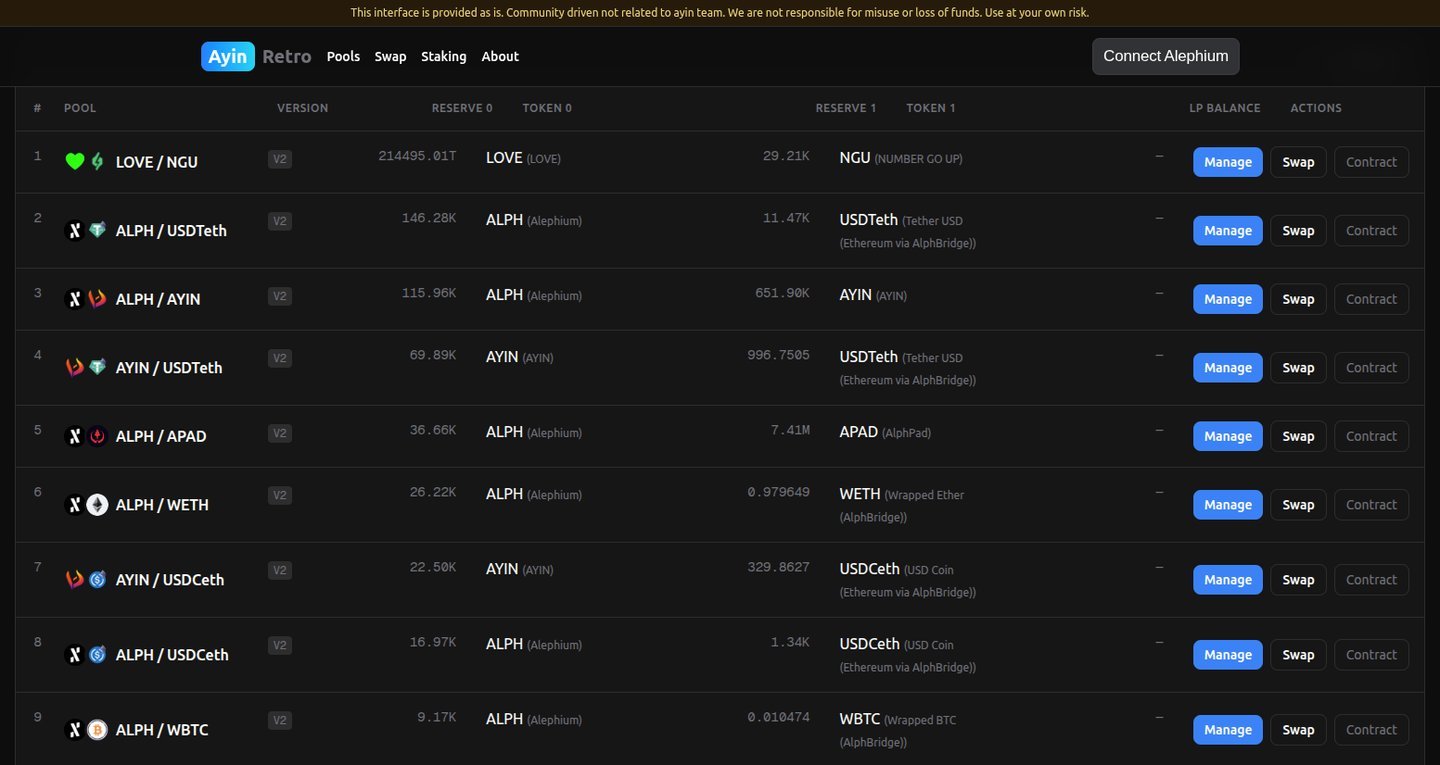Click the orange WBTC Bitcoin token icon

pos(97,730)
